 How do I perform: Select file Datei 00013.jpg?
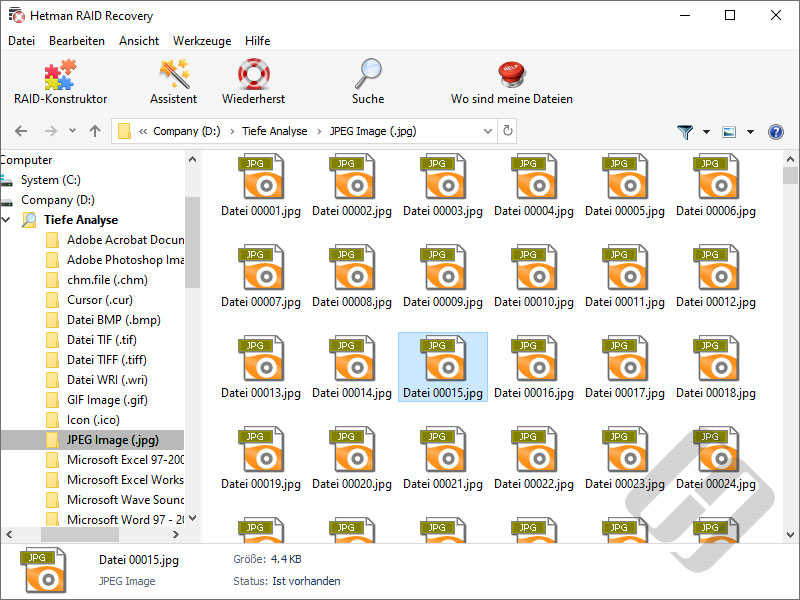(261, 368)
